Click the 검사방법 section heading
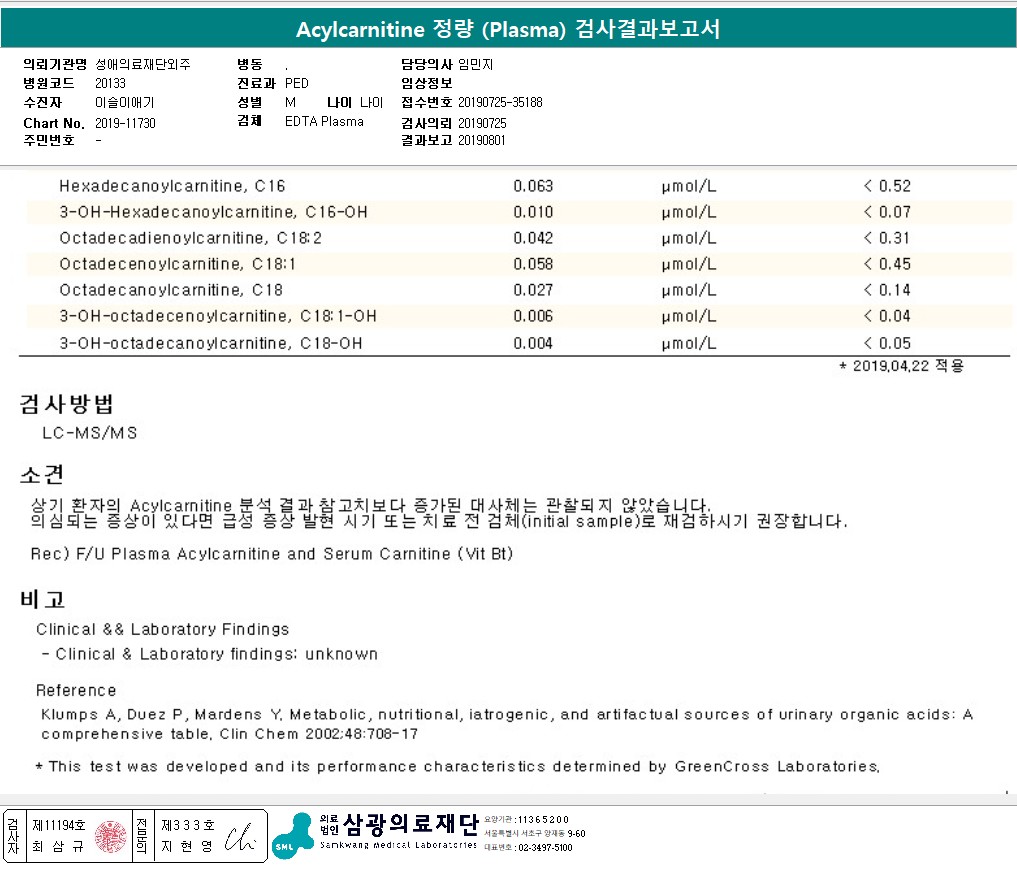This screenshot has width=1017, height=874. point(66,404)
